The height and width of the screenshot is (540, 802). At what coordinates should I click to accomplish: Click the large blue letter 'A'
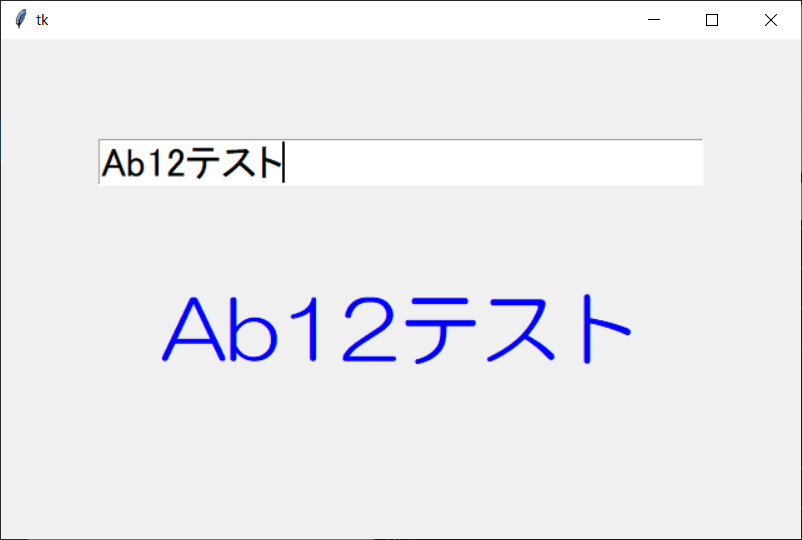[194, 329]
